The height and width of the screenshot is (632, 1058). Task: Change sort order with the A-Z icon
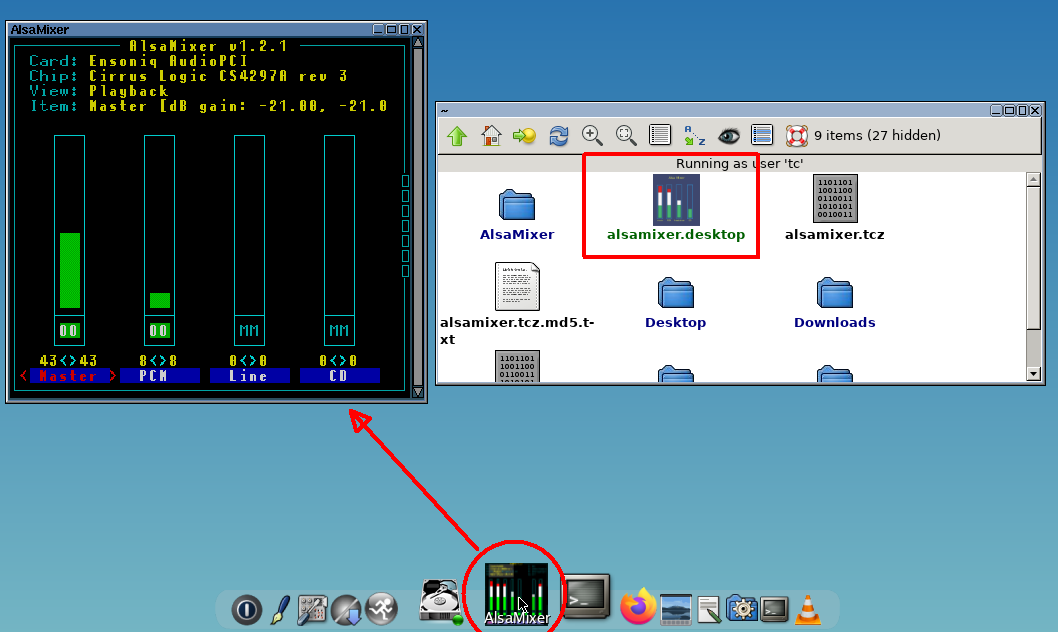(694, 136)
